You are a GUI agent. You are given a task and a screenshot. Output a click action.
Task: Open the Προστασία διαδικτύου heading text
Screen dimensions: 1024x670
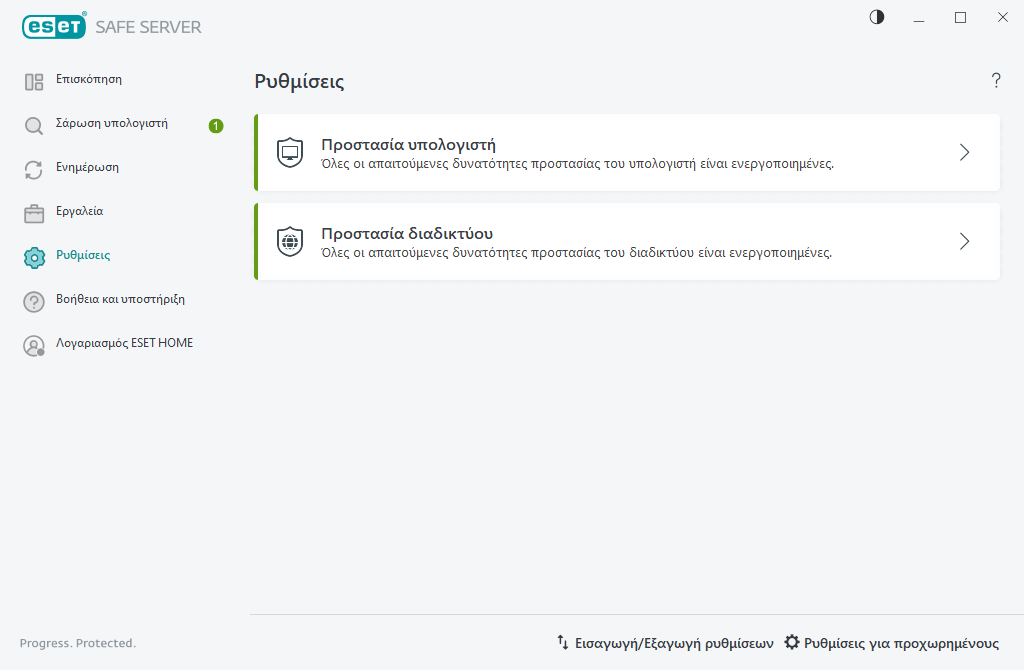coord(407,233)
